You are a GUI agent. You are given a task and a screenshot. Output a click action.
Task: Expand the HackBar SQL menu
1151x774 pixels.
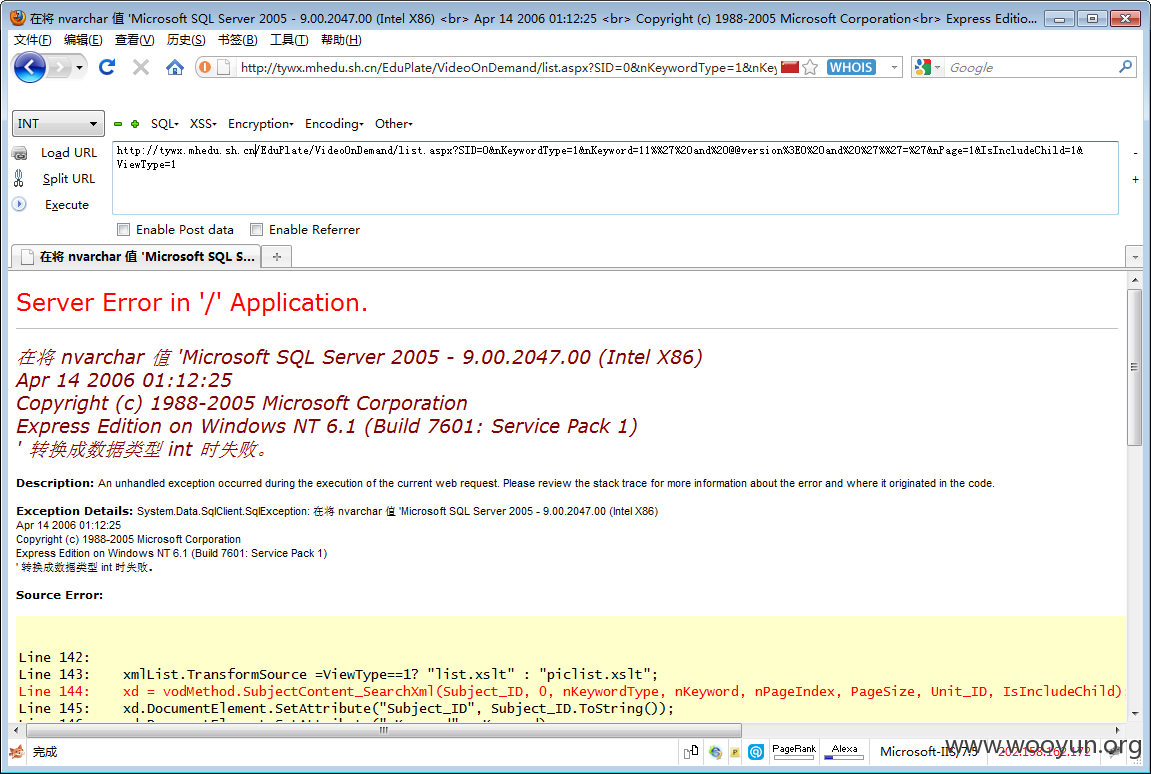[164, 123]
